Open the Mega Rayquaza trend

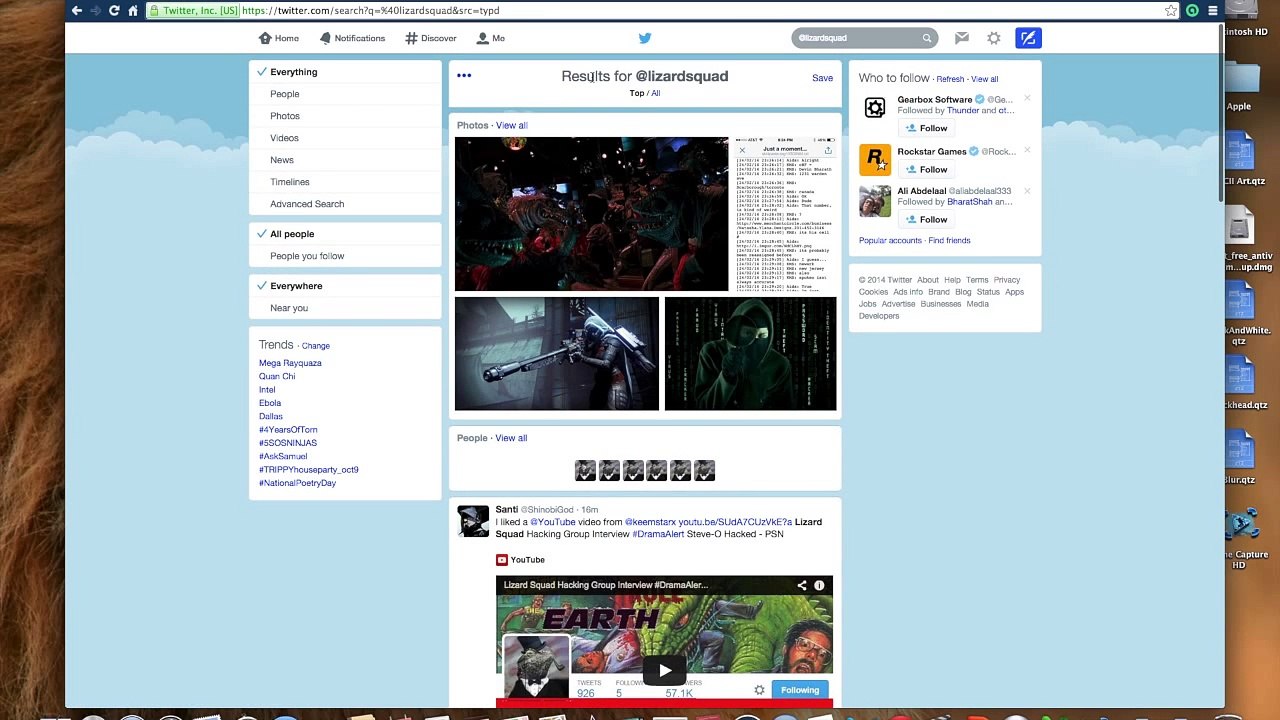(290, 363)
